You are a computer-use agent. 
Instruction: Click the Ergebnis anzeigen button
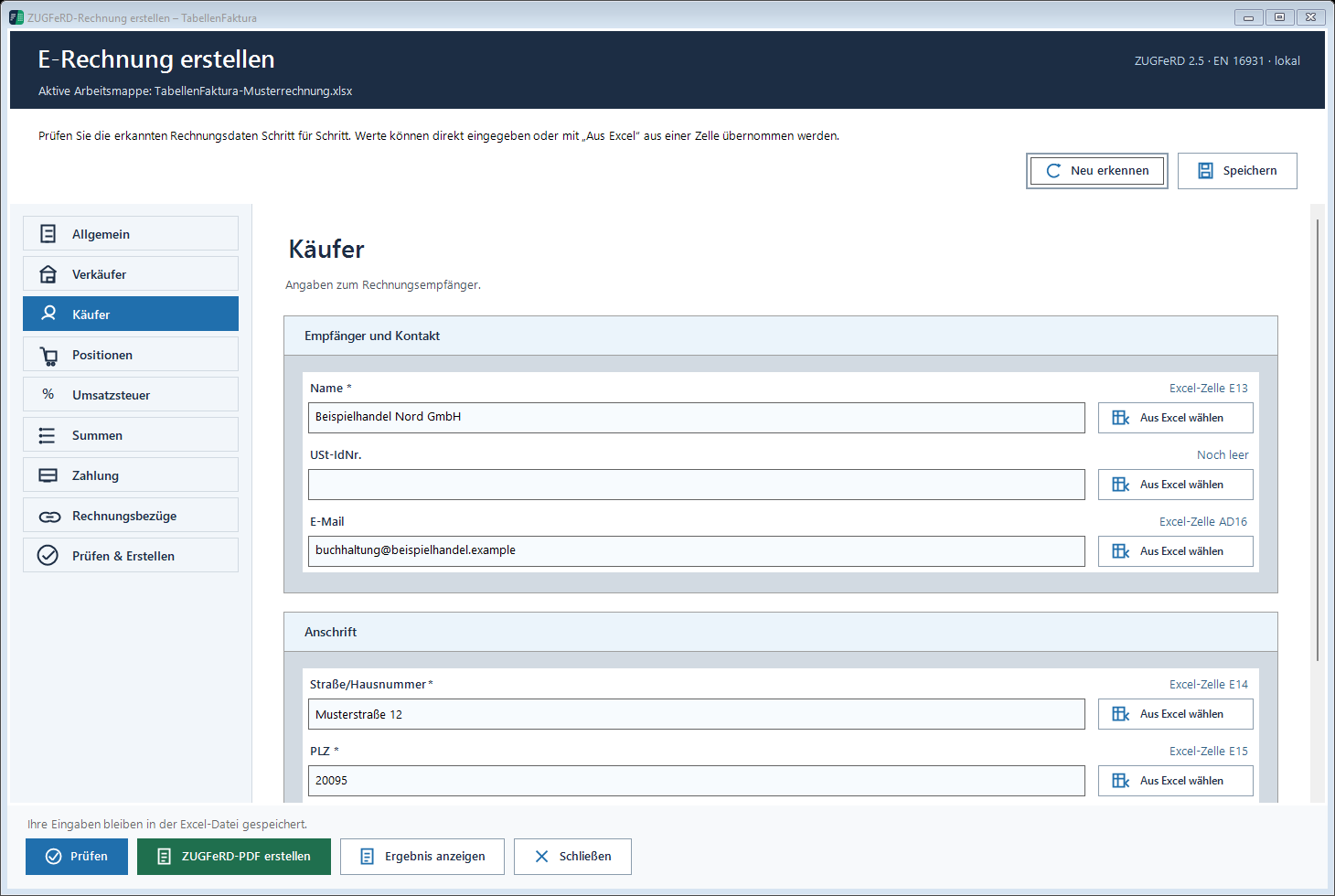tap(422, 857)
